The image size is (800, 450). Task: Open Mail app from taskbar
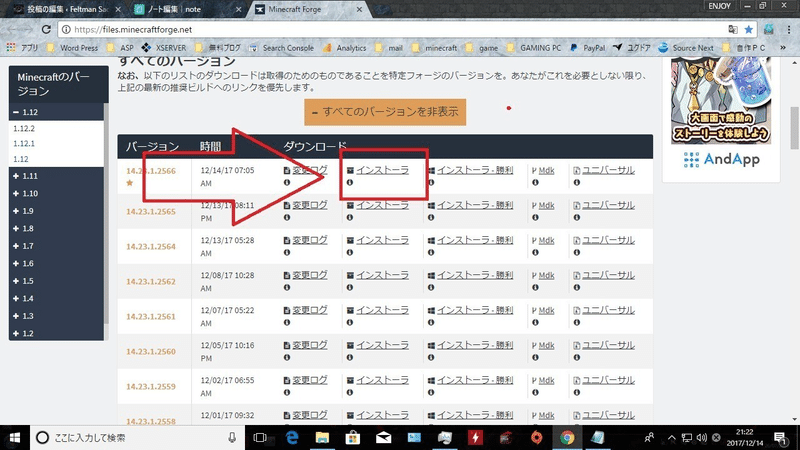point(383,438)
